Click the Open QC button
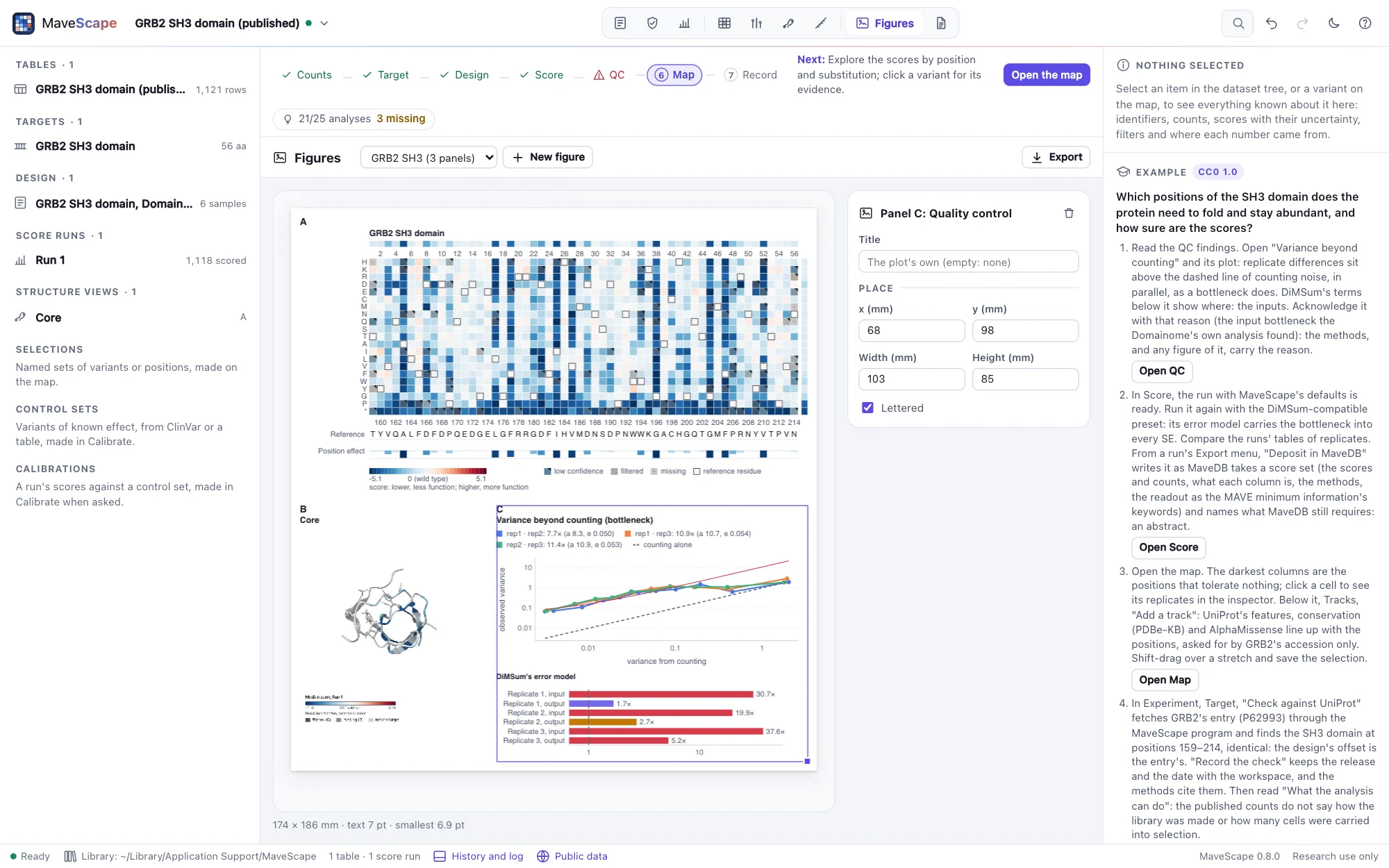 click(x=1162, y=371)
